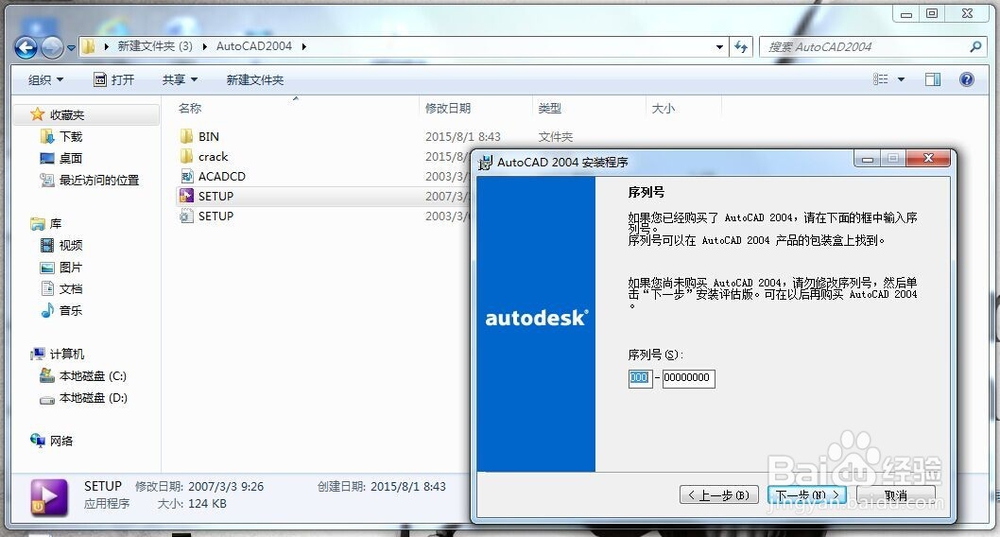Open the view options dropdown arrow
Screen dimensions: 1000x537
click(901, 80)
